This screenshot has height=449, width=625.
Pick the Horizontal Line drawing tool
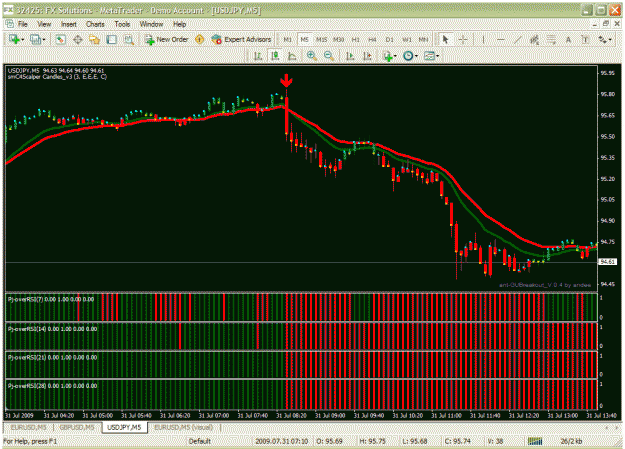(501, 39)
